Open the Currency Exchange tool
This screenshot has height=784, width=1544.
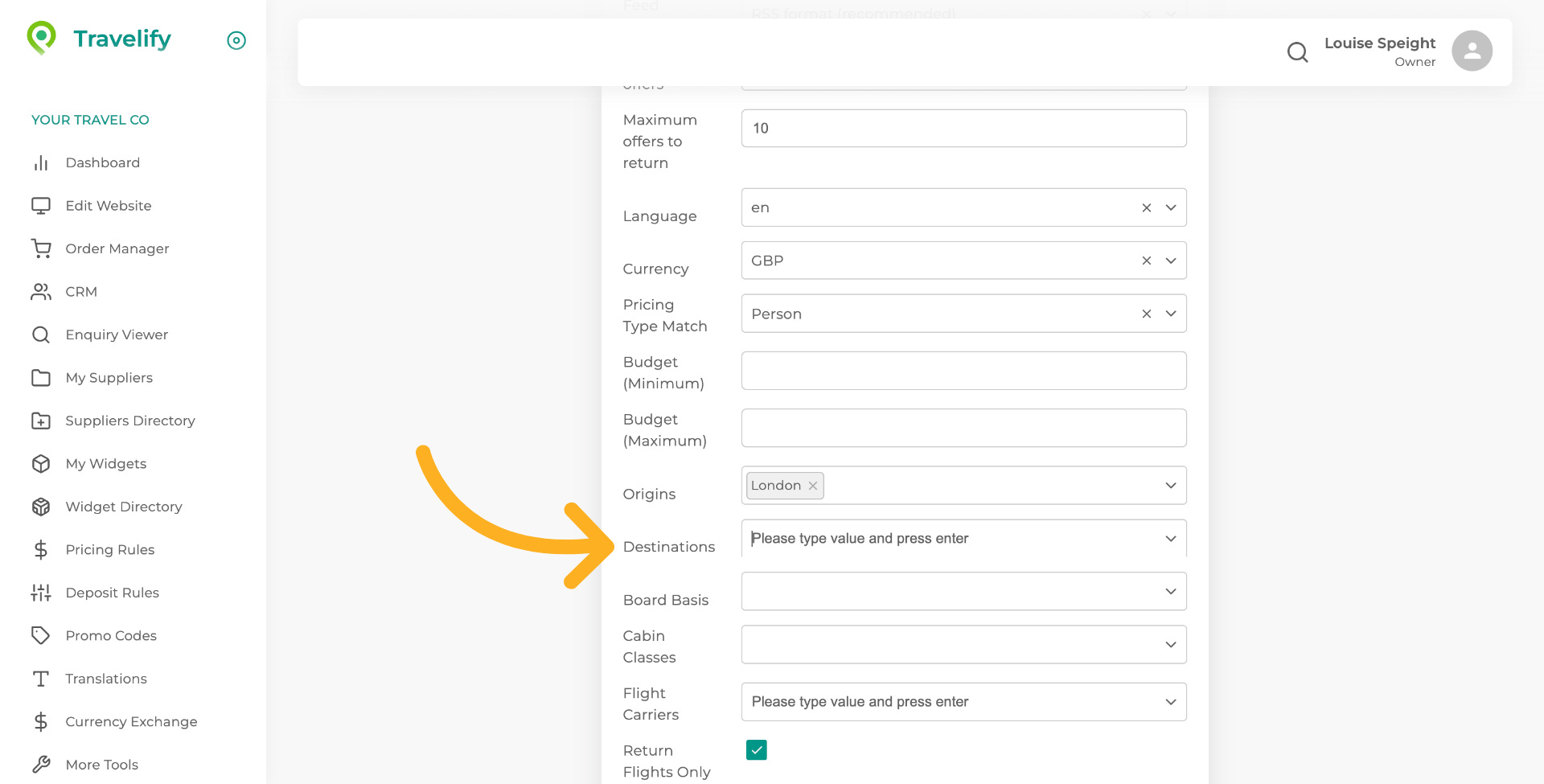point(131,721)
